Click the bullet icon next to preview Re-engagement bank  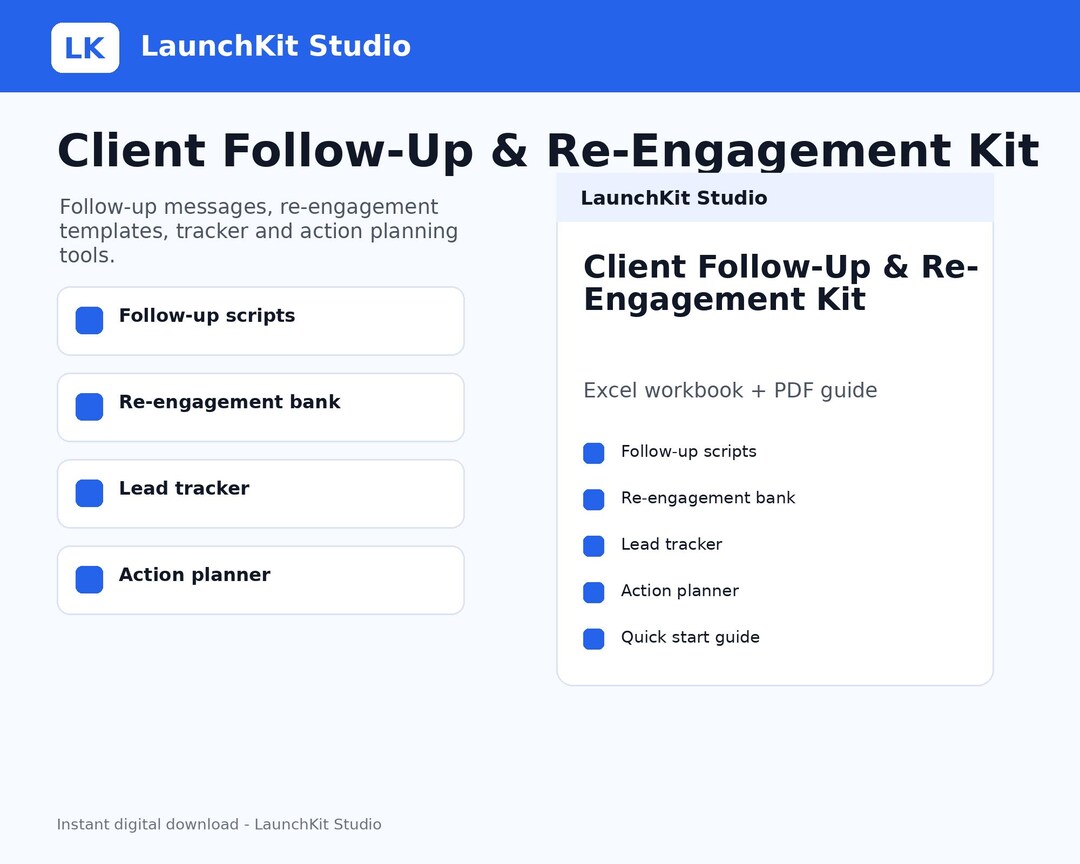pos(594,500)
